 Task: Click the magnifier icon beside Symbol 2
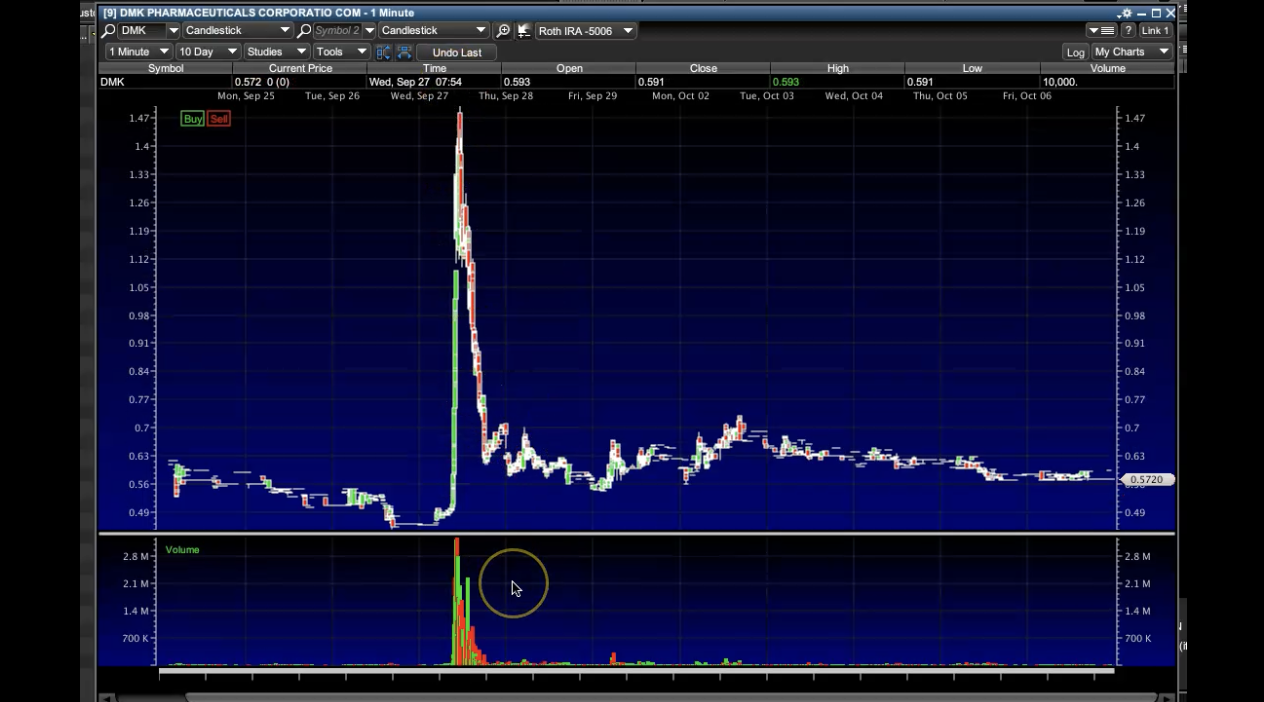coord(304,31)
